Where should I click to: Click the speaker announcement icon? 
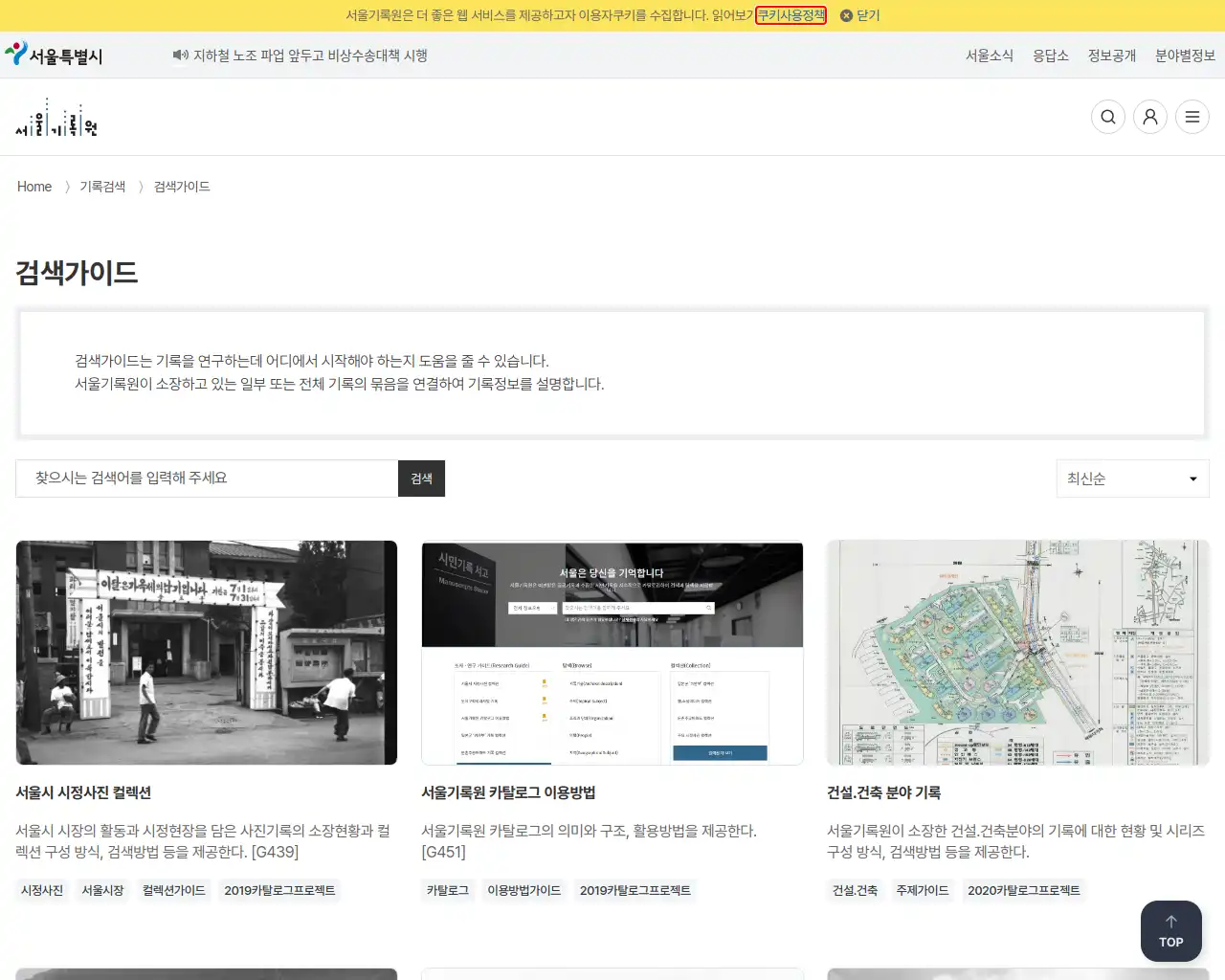click(x=180, y=56)
